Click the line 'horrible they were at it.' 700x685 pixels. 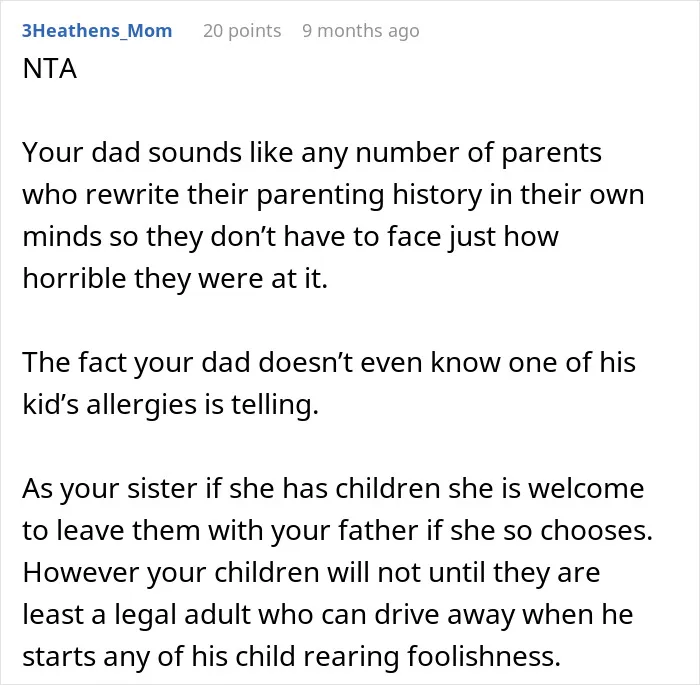coord(175,279)
